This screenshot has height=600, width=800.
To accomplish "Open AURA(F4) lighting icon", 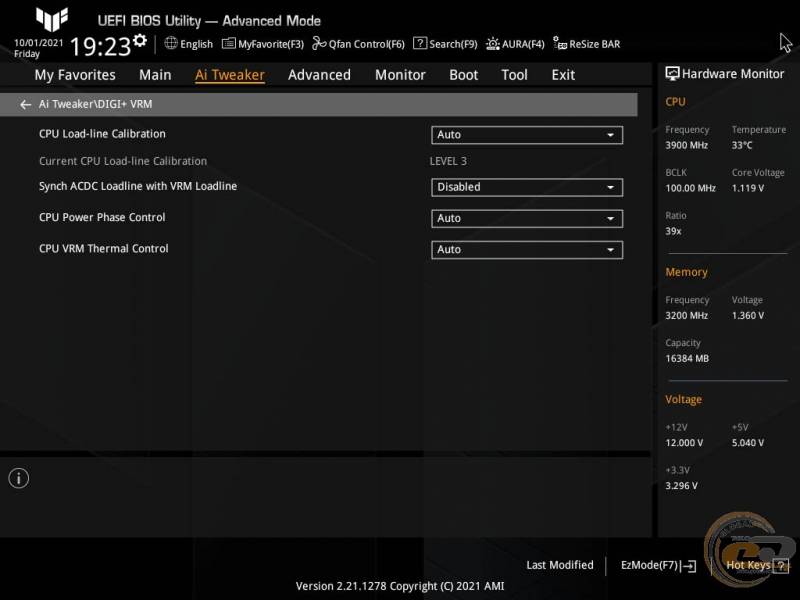I will (x=492, y=44).
